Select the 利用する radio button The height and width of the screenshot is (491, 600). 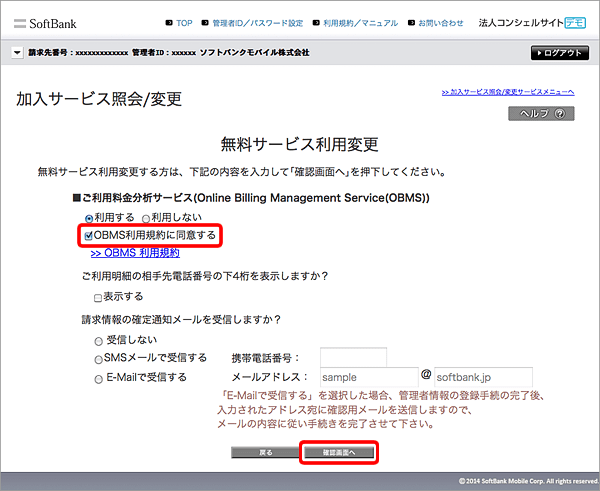point(89,217)
